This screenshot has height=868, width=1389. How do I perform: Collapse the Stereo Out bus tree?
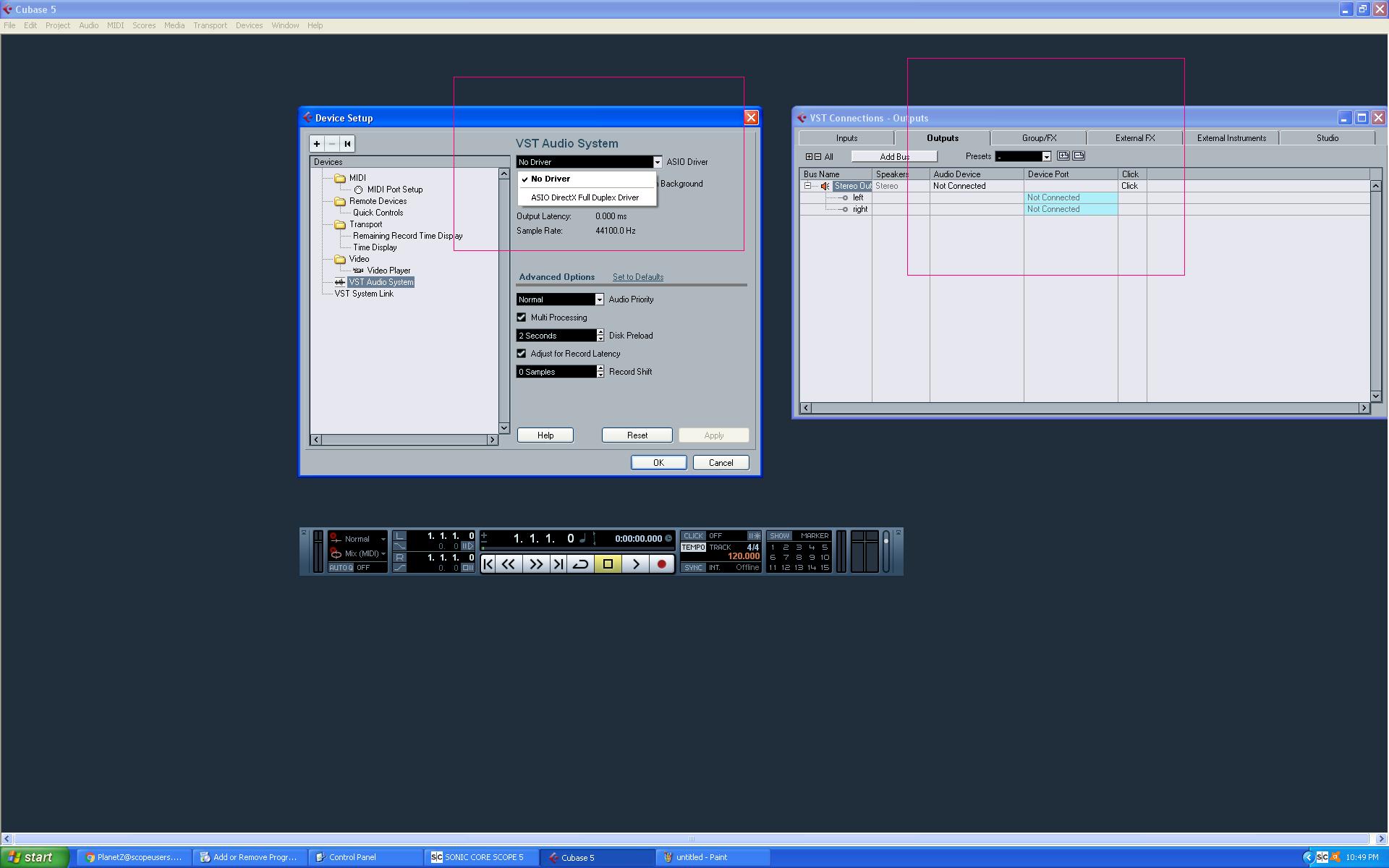[x=807, y=187]
